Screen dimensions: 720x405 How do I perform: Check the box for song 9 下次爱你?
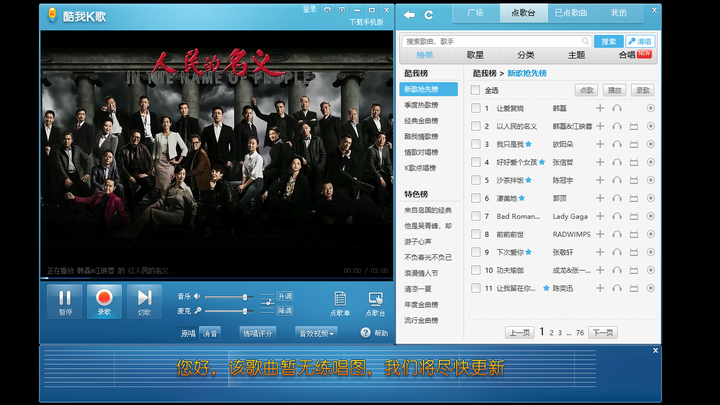coord(476,252)
